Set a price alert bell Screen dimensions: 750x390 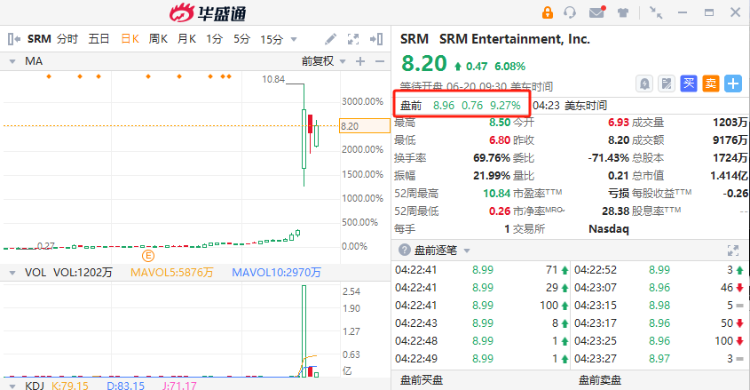point(645,84)
